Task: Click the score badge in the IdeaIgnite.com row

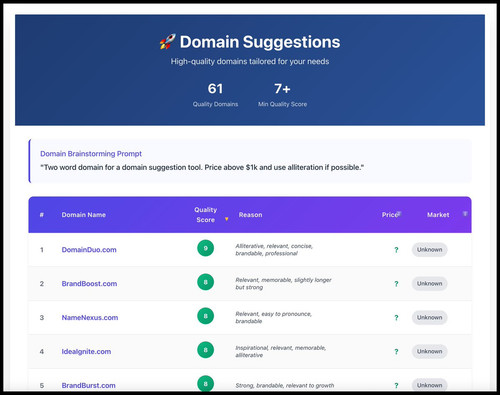Action: point(205,350)
